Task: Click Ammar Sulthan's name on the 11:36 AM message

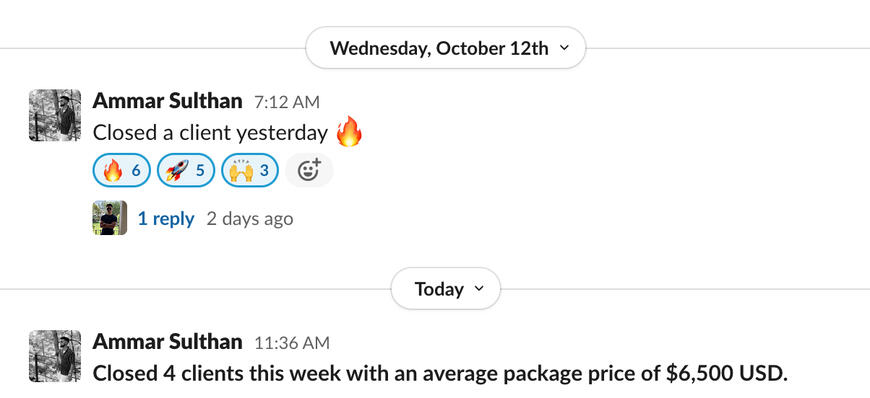Action: coord(168,342)
